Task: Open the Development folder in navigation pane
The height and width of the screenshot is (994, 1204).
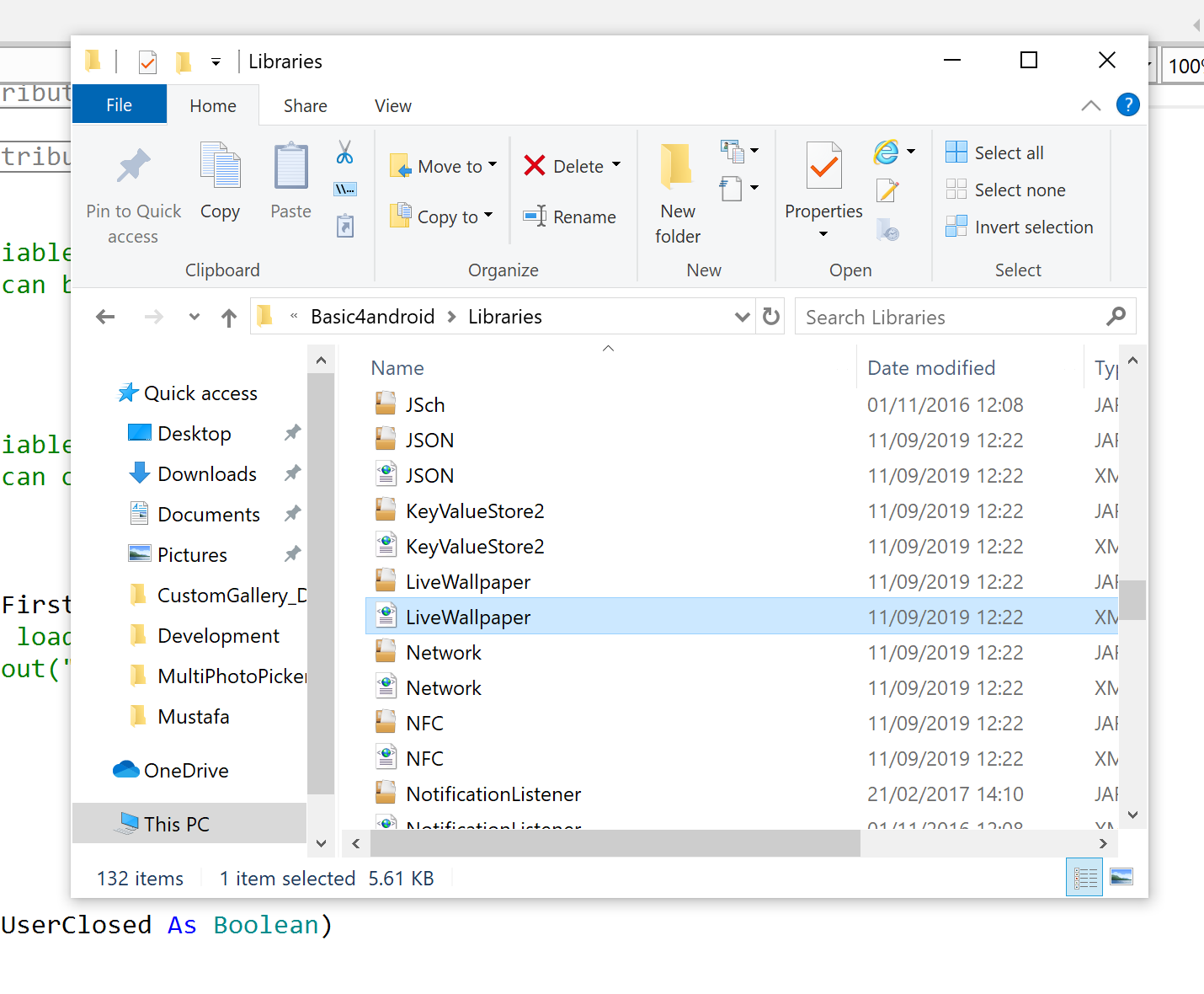Action: click(x=218, y=635)
